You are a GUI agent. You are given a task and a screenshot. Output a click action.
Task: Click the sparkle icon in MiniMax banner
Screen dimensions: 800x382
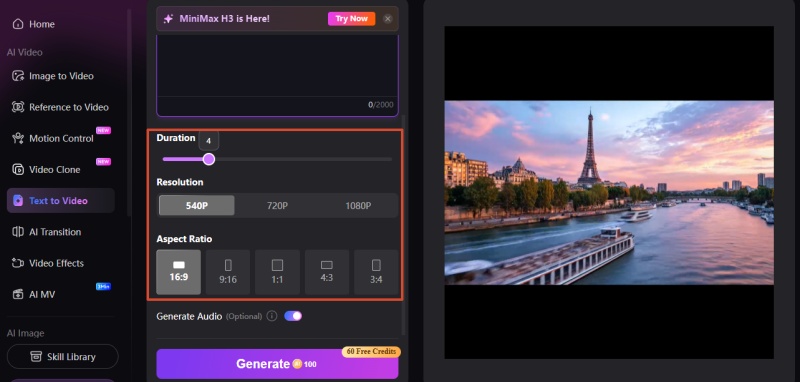(x=168, y=19)
